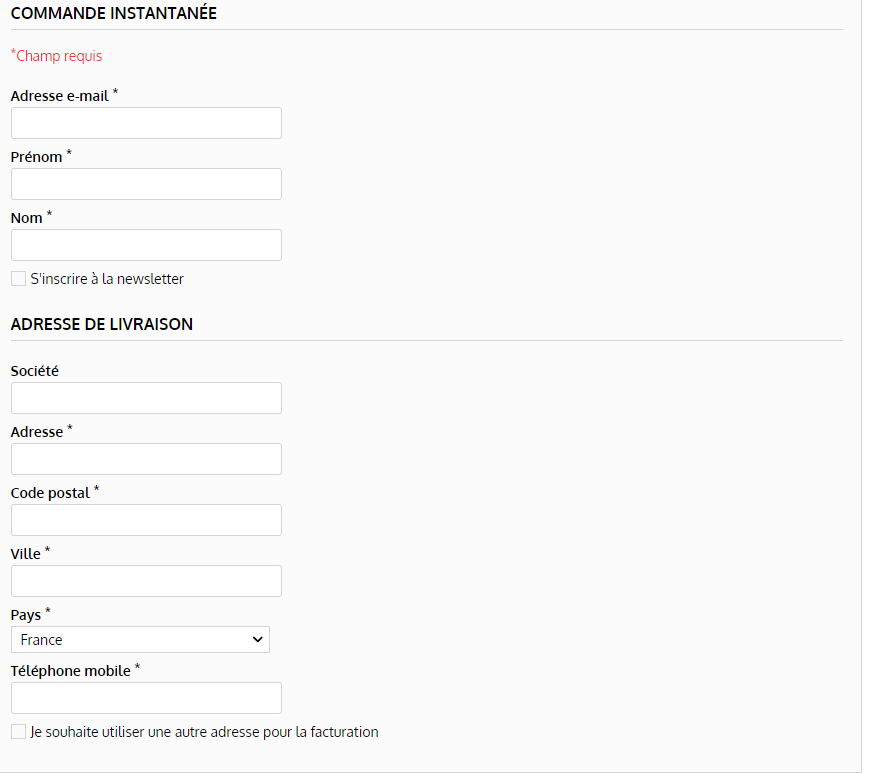Click the Adresse e-mail input field

point(146,123)
